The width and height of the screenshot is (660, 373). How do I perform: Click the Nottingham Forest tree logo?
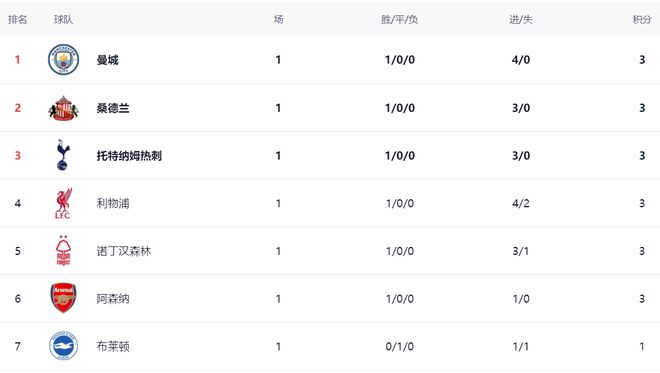[x=63, y=250]
